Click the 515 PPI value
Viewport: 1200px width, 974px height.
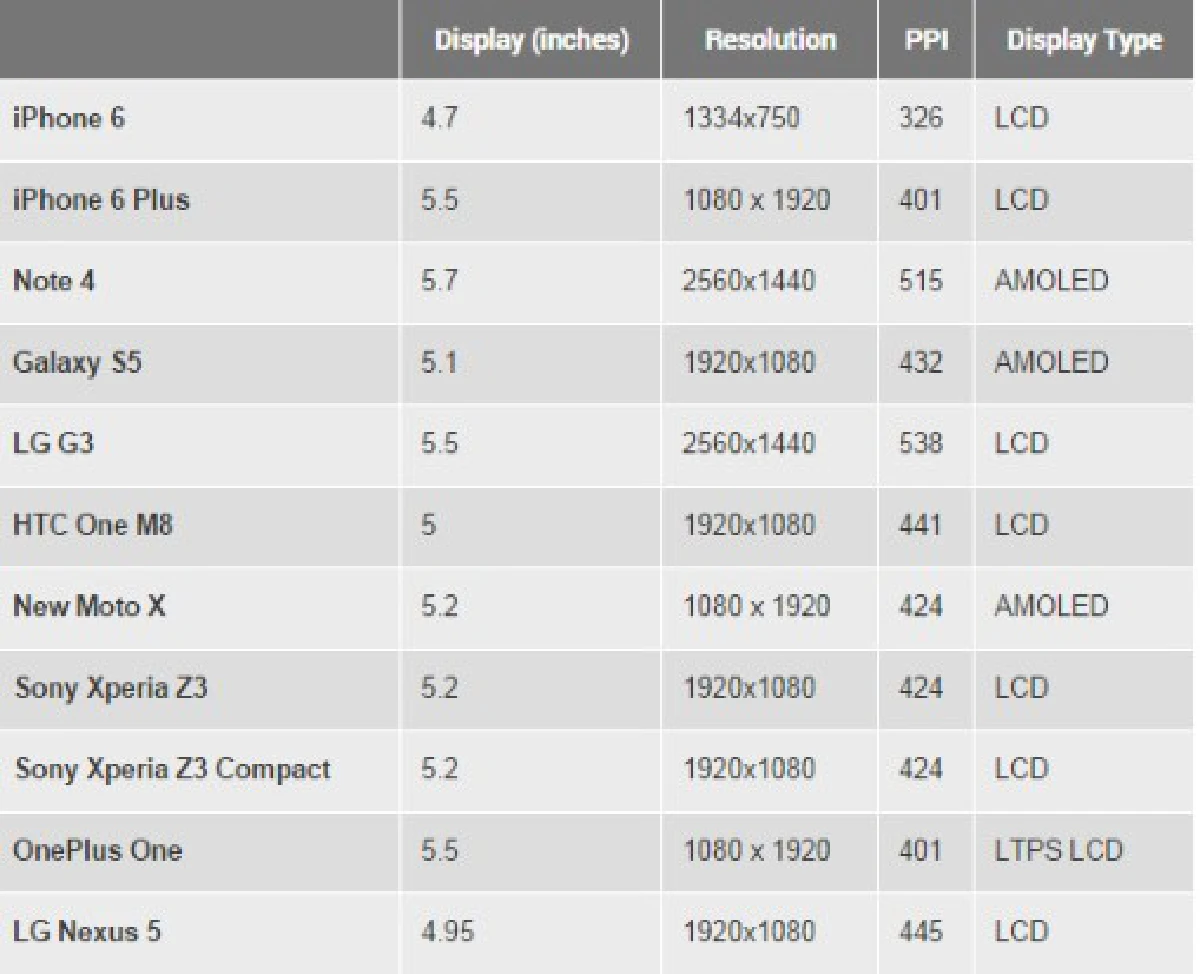click(920, 281)
